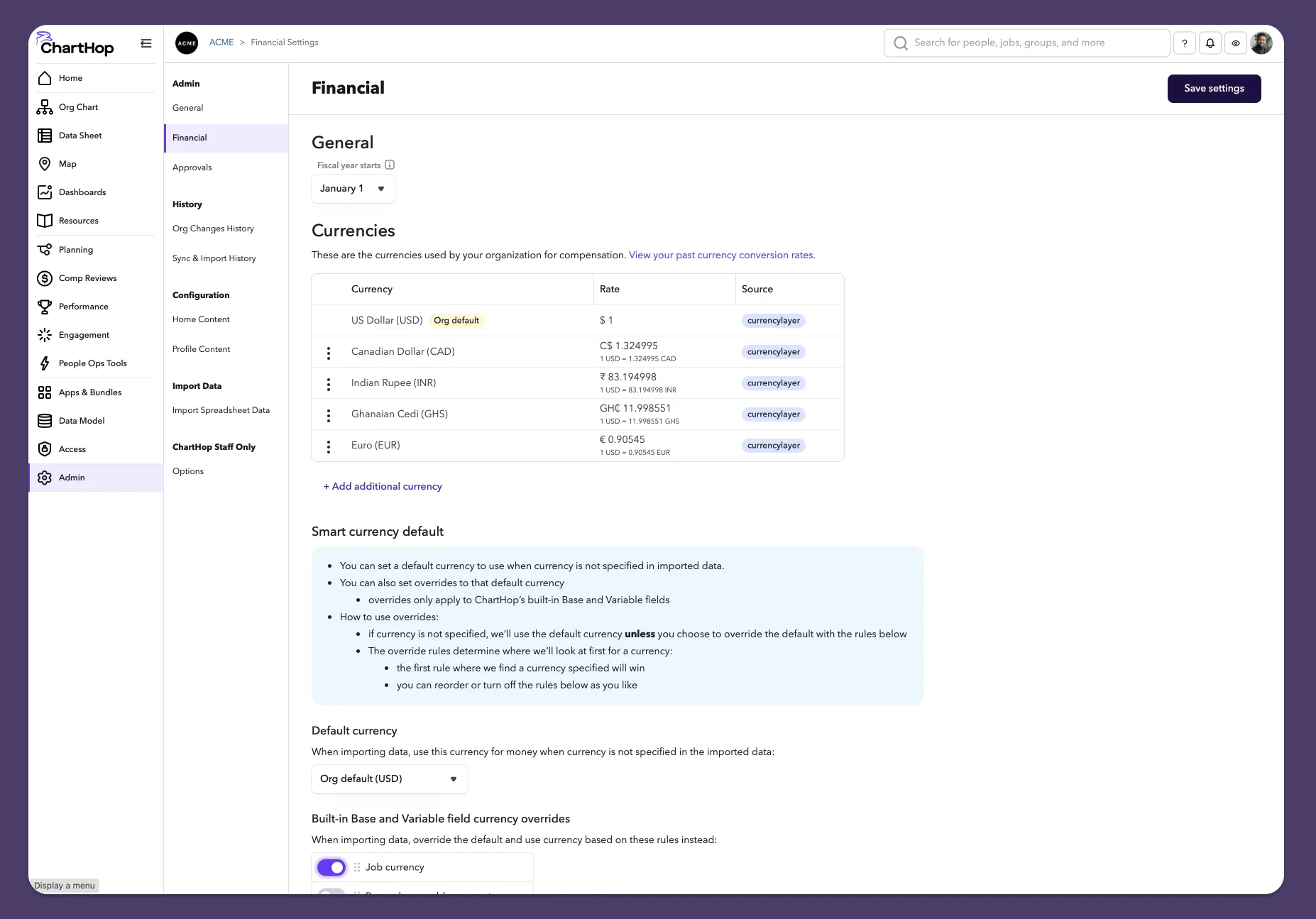Open Home Content configuration
Screen dimensions: 1316x919
click(201, 319)
